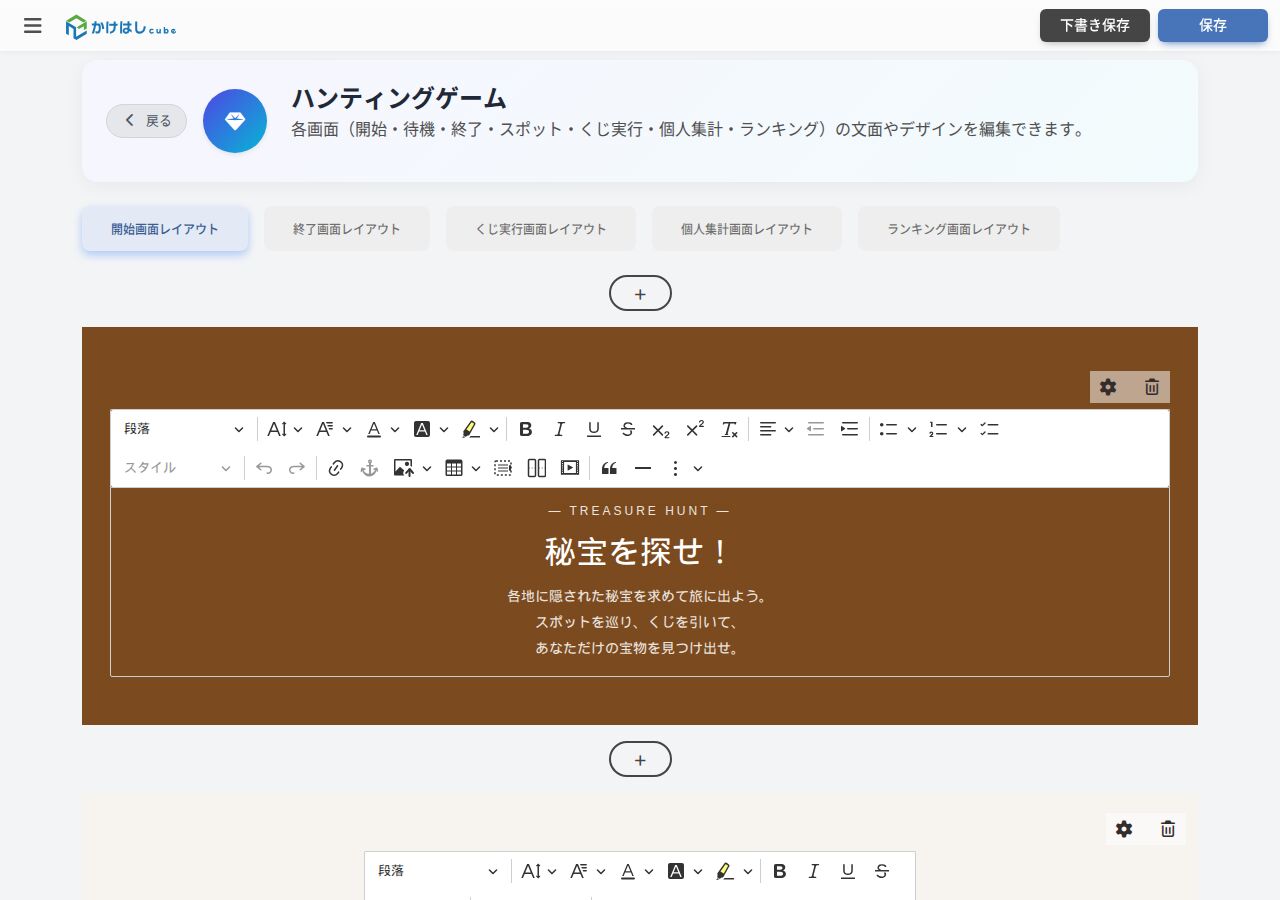Toggle bold in brown block toolbar
This screenshot has width=1280, height=900.
[526, 429]
